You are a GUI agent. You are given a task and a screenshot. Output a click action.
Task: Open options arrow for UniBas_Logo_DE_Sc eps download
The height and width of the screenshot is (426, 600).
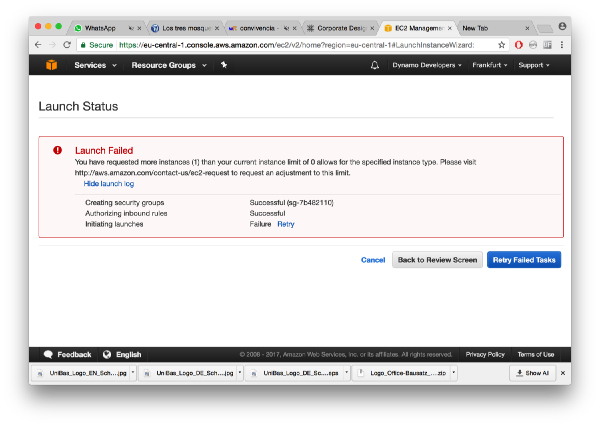click(x=346, y=372)
